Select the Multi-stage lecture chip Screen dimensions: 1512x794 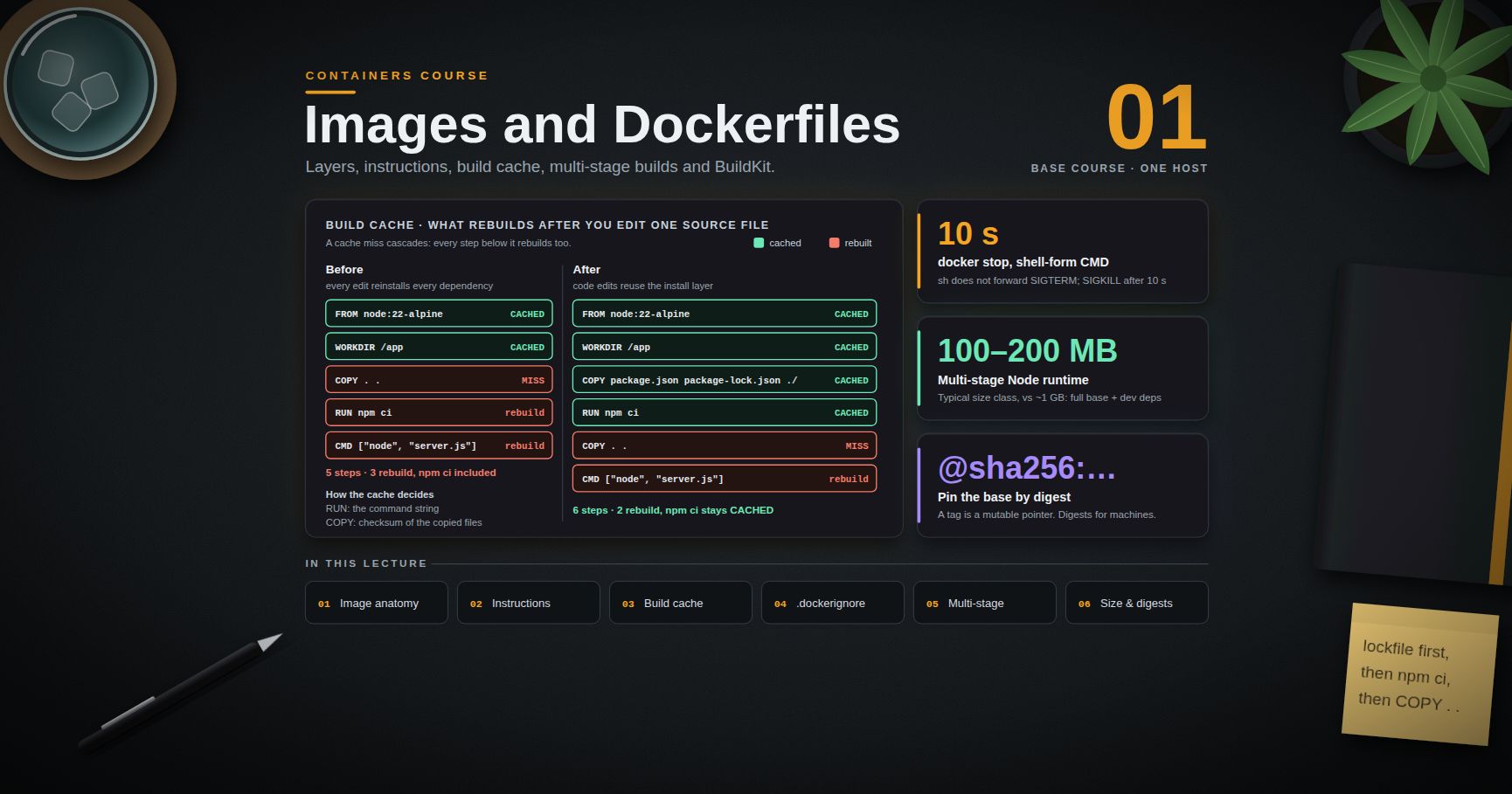tap(984, 603)
